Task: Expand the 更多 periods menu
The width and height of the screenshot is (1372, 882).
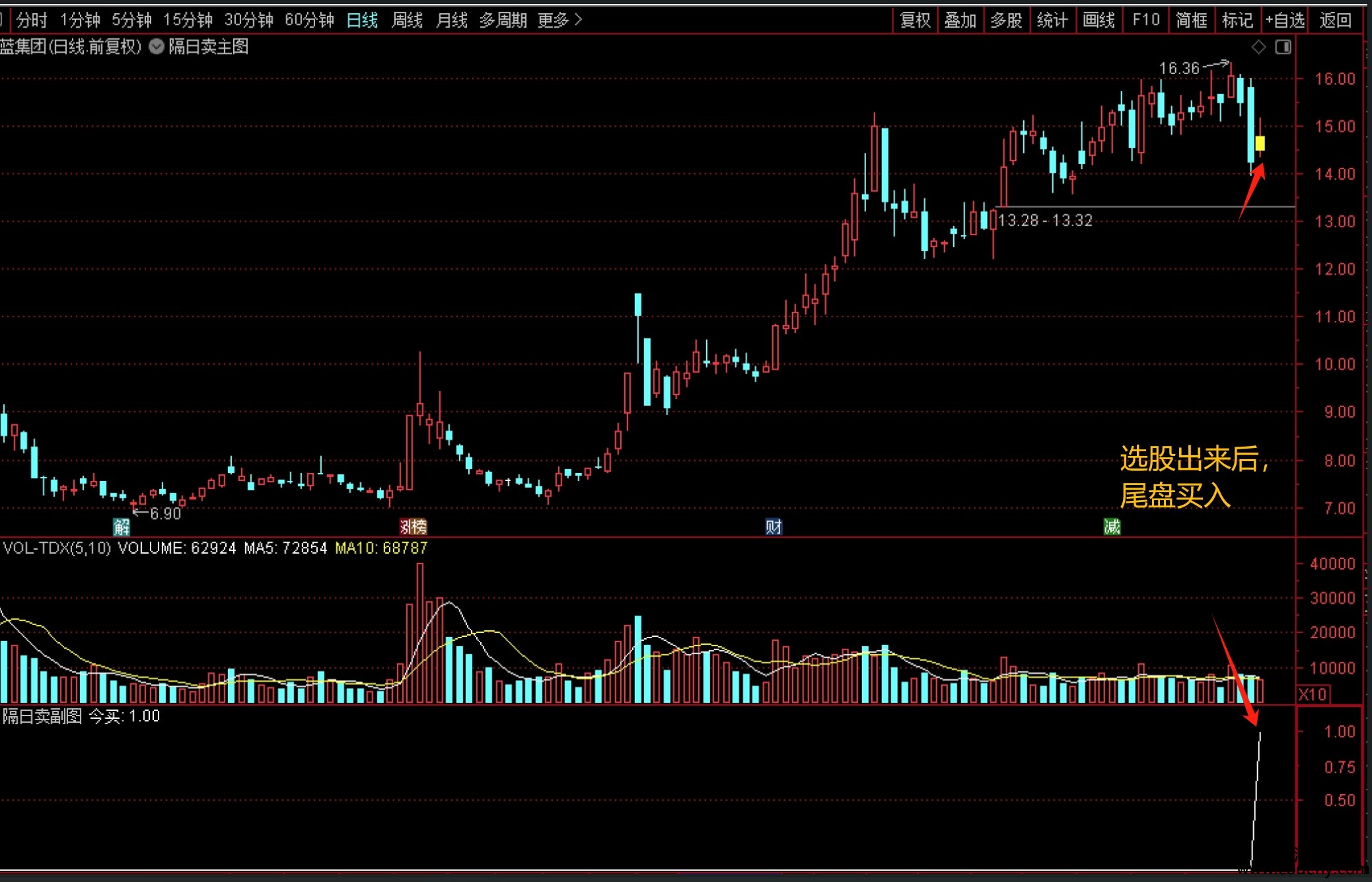Action: pos(560,20)
